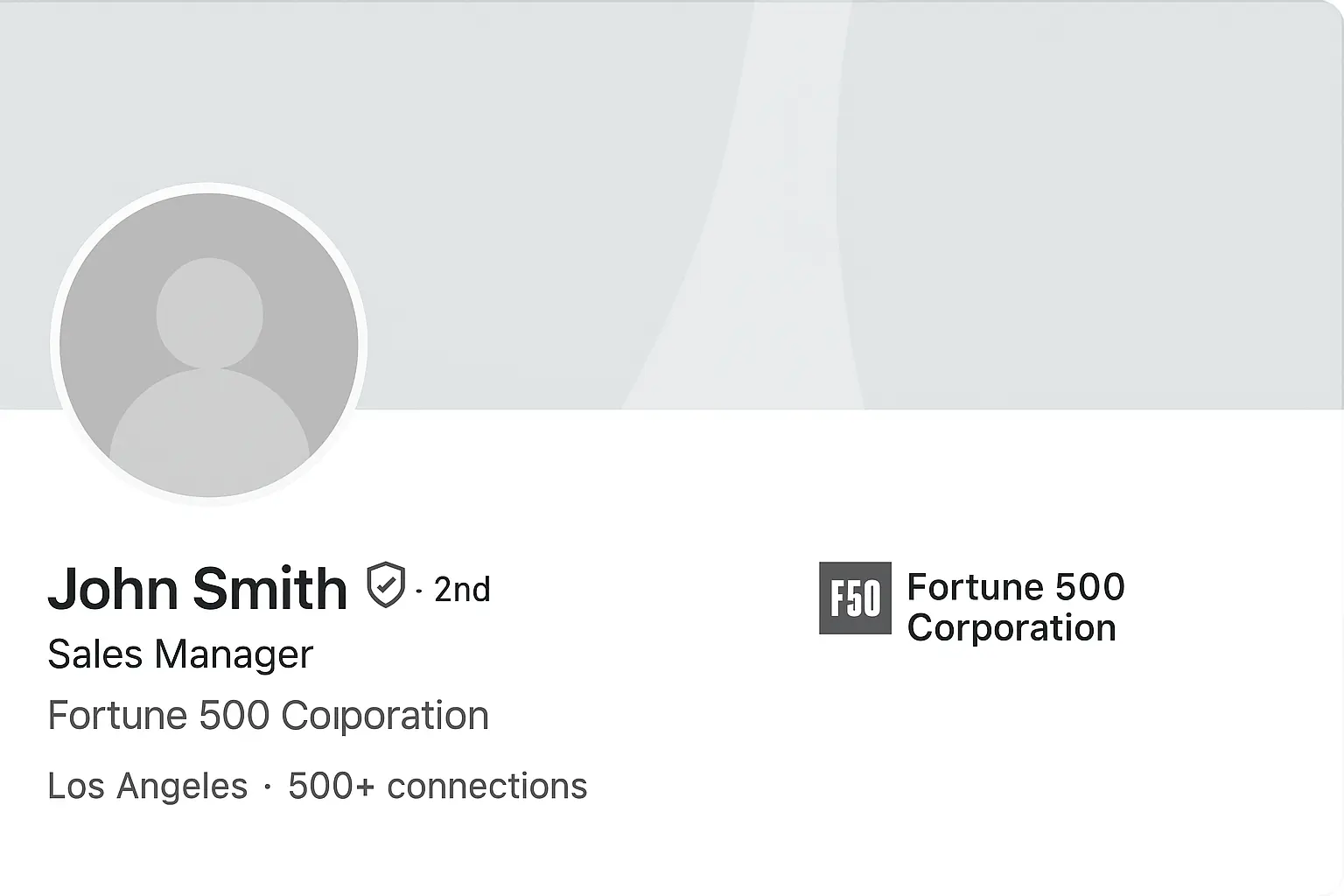Image resolution: width=1344 pixels, height=896 pixels.
Task: Select the Sales Manager headline text
Action: (x=180, y=654)
